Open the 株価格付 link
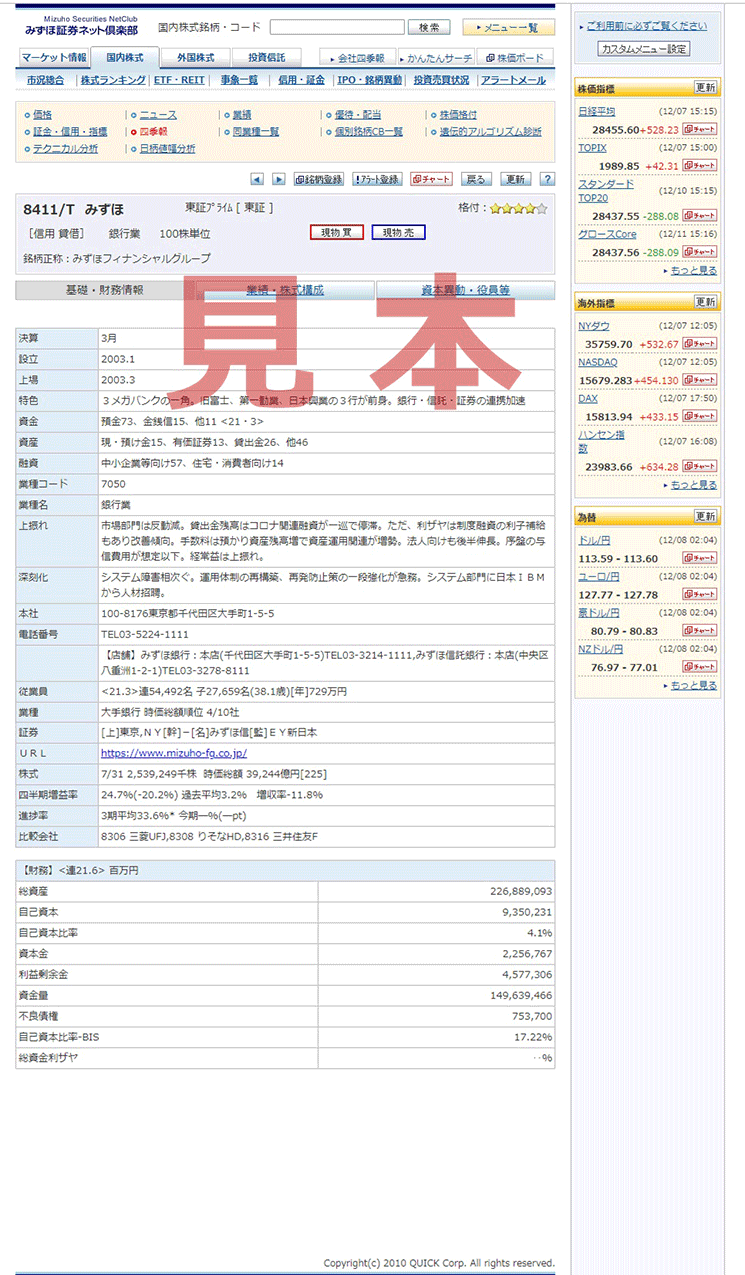Image resolution: width=745 pixels, height=1275 pixels. [x=458, y=115]
